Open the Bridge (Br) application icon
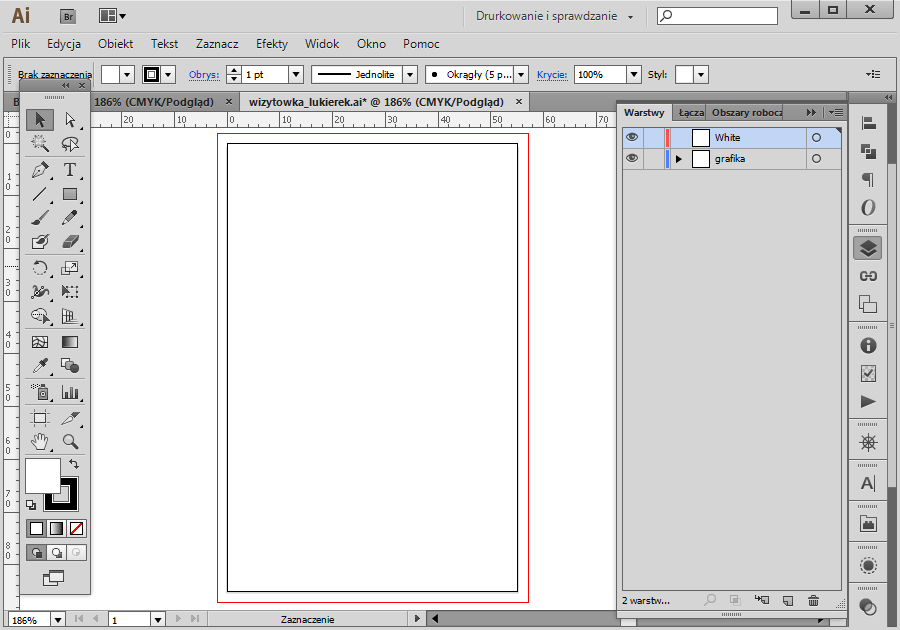 coord(68,17)
